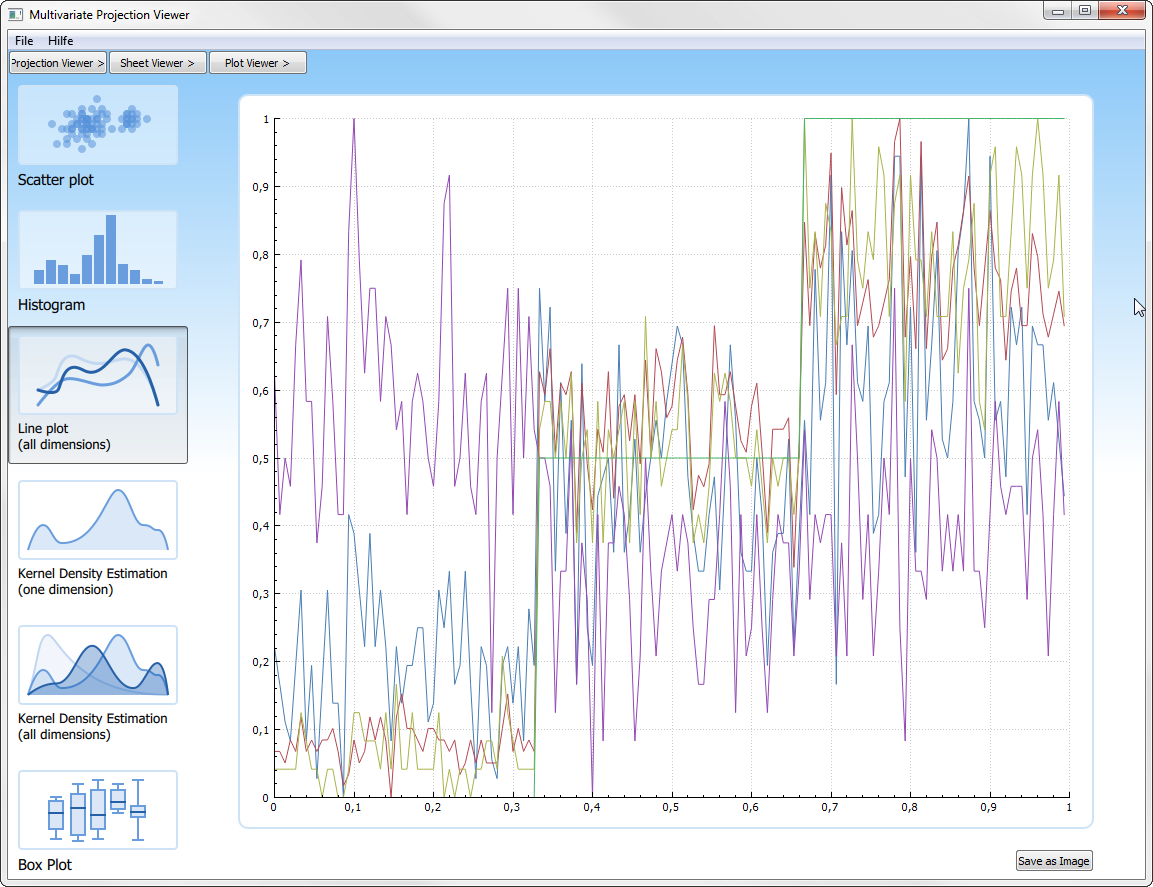The height and width of the screenshot is (887, 1153).
Task: Open the File menu
Action: 24,41
